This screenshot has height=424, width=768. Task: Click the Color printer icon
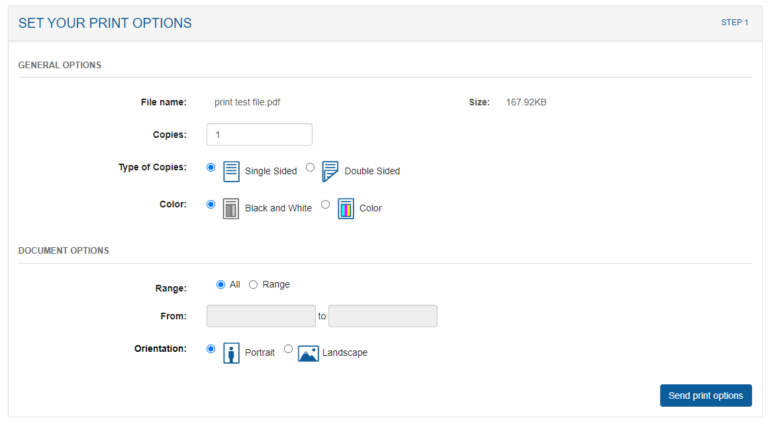(346, 209)
